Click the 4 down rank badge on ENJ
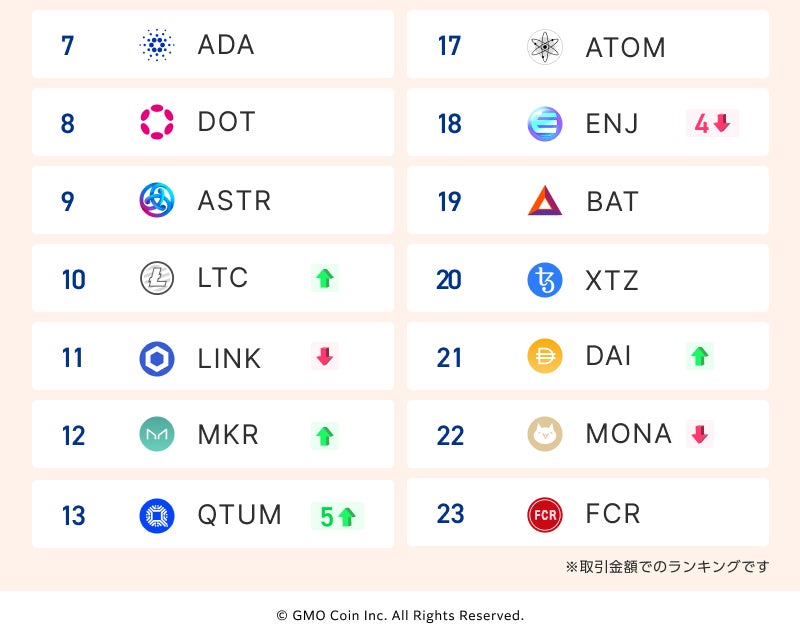Viewport: 800px width, 638px height. [x=712, y=123]
